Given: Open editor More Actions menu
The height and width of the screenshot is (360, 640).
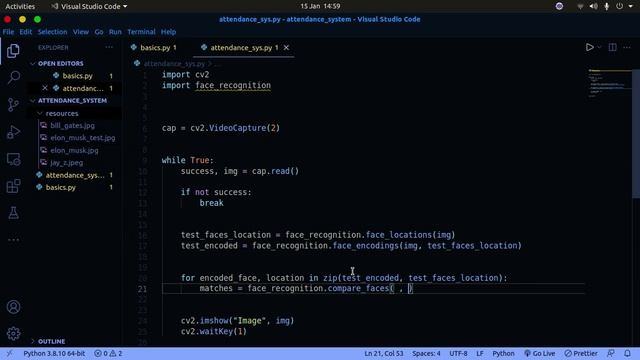Looking at the screenshot, I should pos(627,47).
